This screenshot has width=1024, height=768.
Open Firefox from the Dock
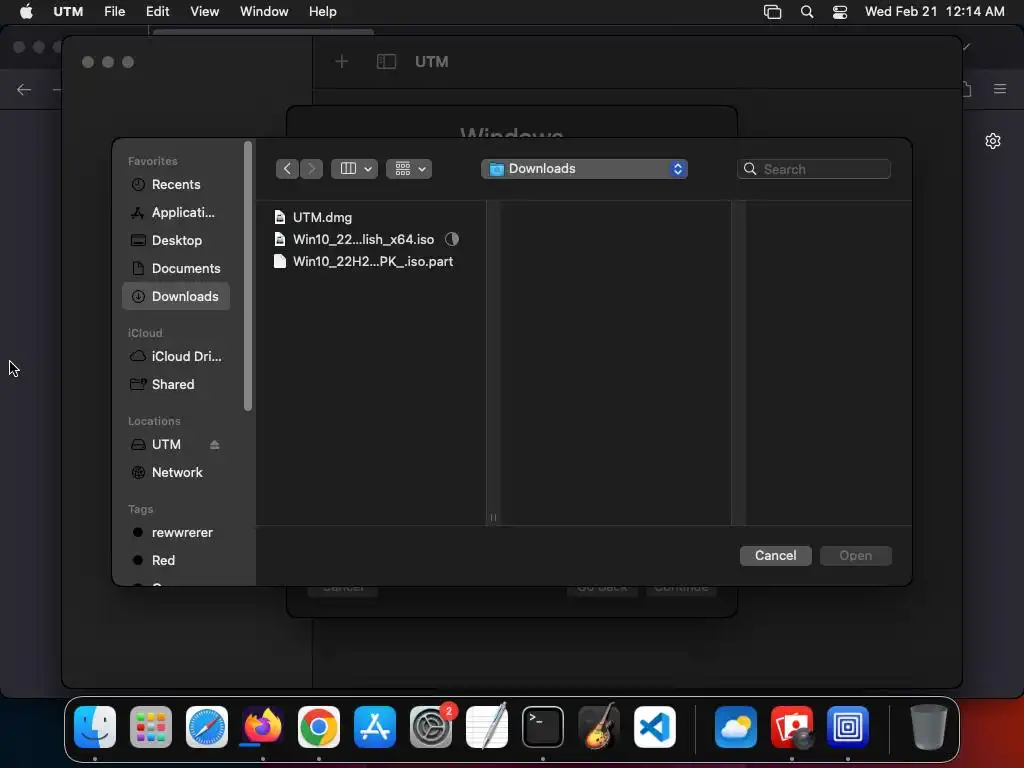pyautogui.click(x=263, y=727)
